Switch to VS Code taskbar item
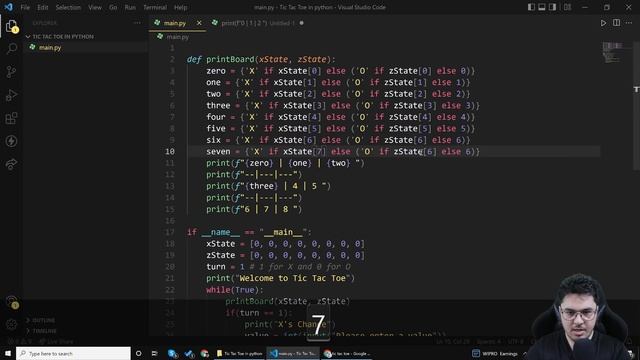The height and width of the screenshot is (360, 640). click(293, 353)
